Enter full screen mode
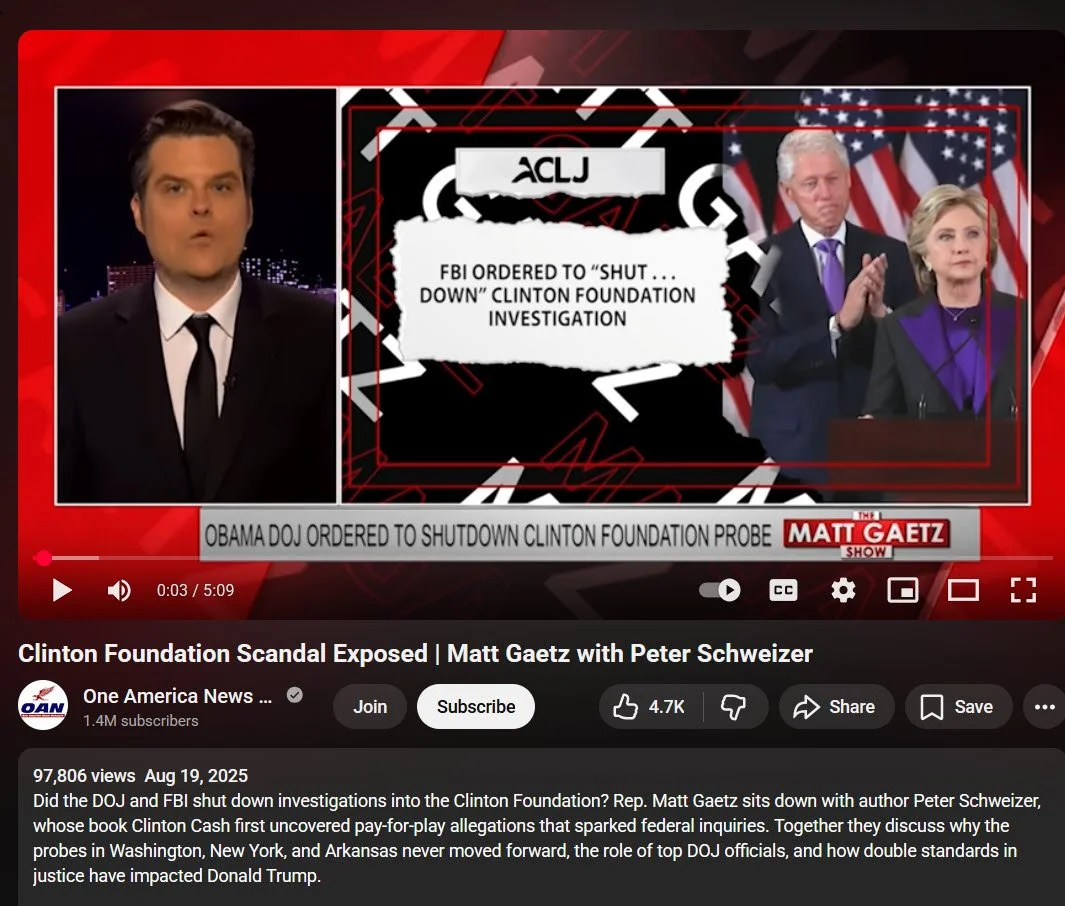The height and width of the screenshot is (906, 1065). click(x=1023, y=590)
